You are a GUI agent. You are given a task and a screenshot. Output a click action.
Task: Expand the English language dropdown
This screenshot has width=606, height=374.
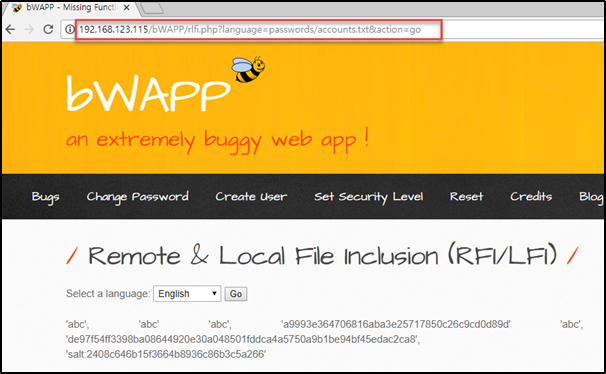point(187,294)
